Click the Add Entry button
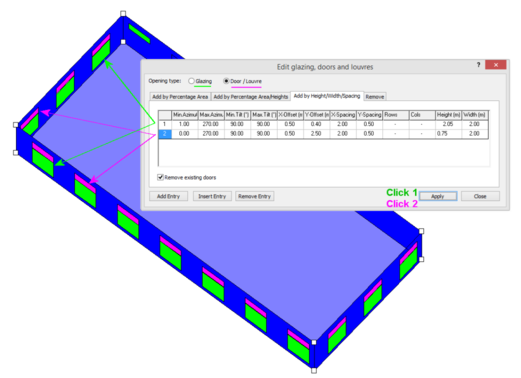The image size is (521, 378). coord(168,196)
